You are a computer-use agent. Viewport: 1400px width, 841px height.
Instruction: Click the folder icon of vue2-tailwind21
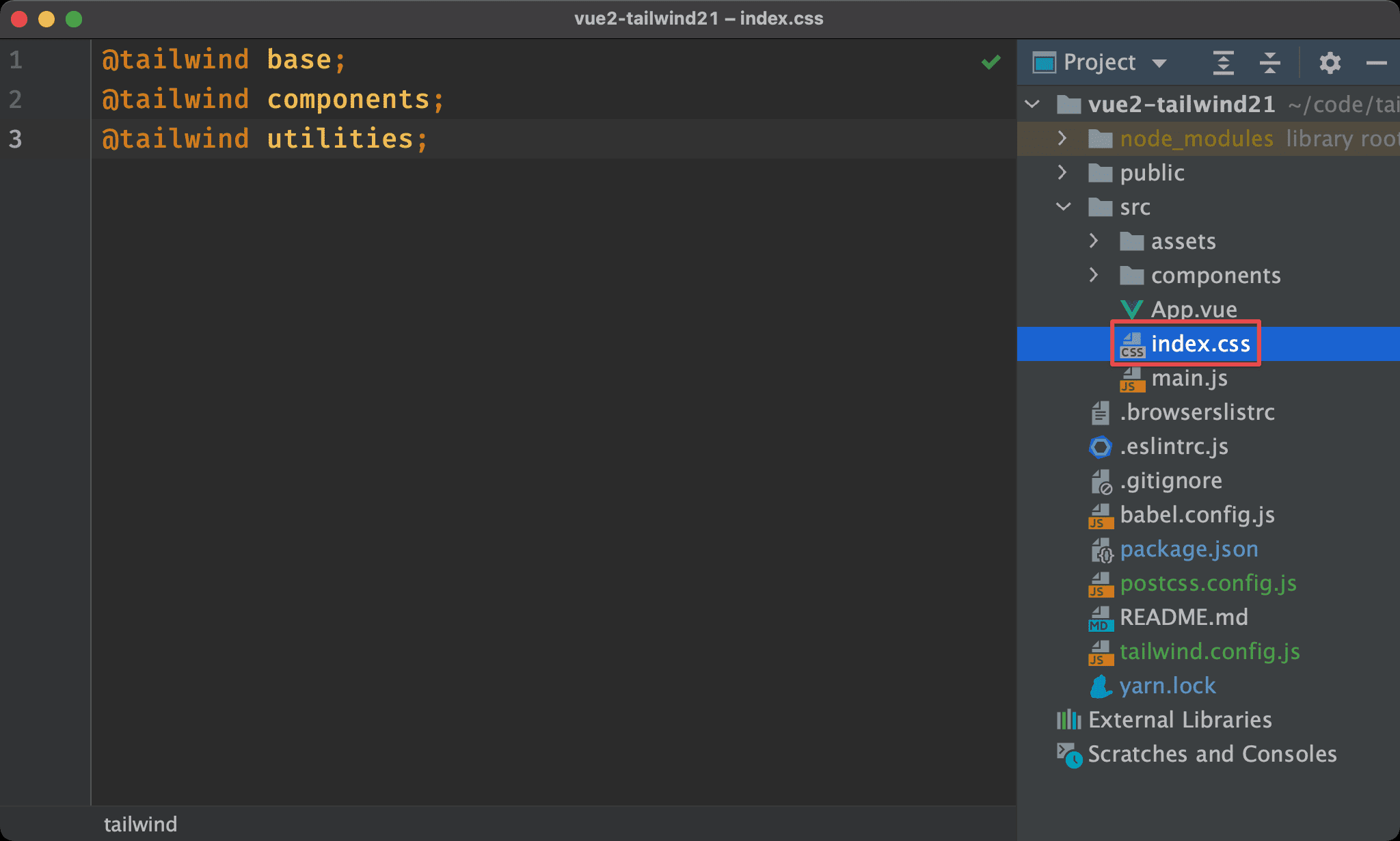[x=1068, y=105]
